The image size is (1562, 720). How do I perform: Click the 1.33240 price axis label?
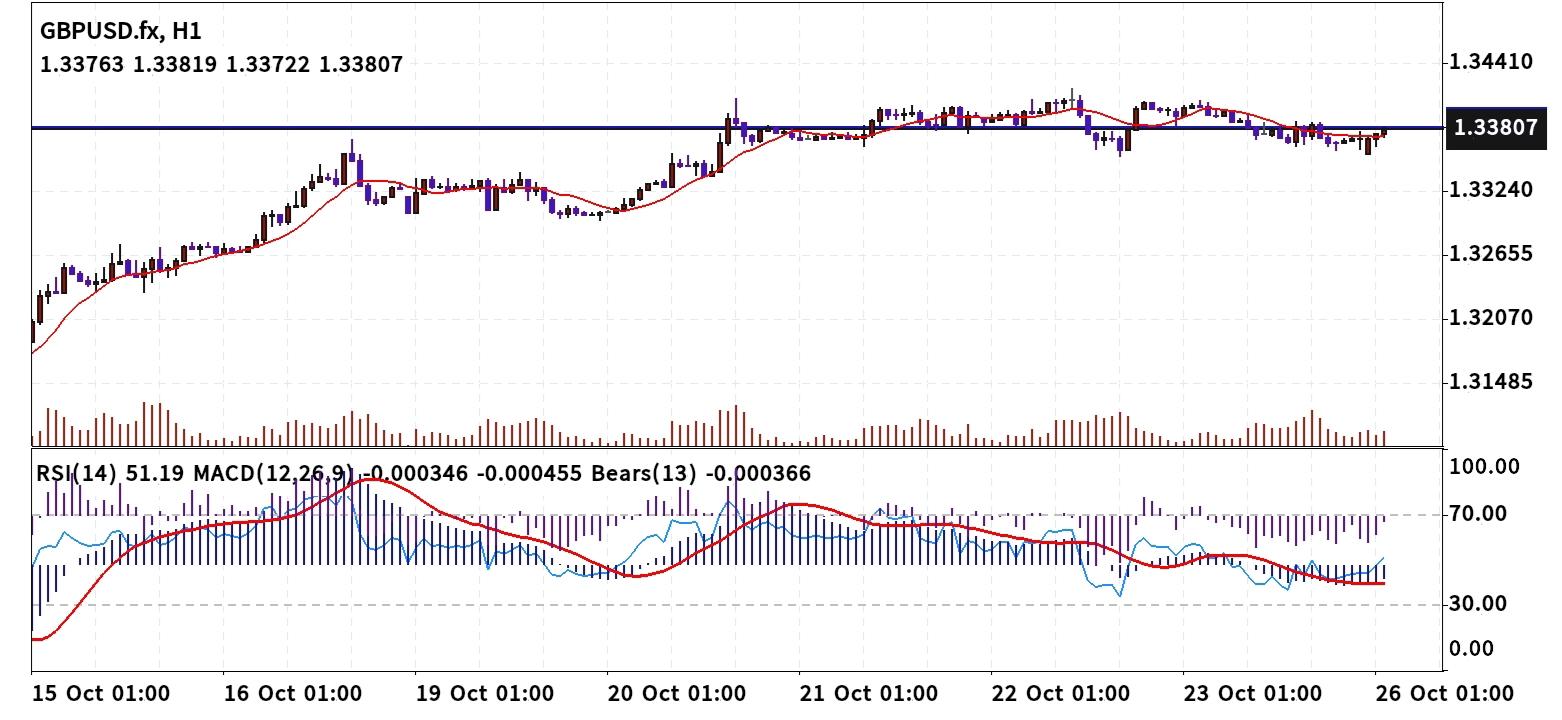(x=1491, y=190)
